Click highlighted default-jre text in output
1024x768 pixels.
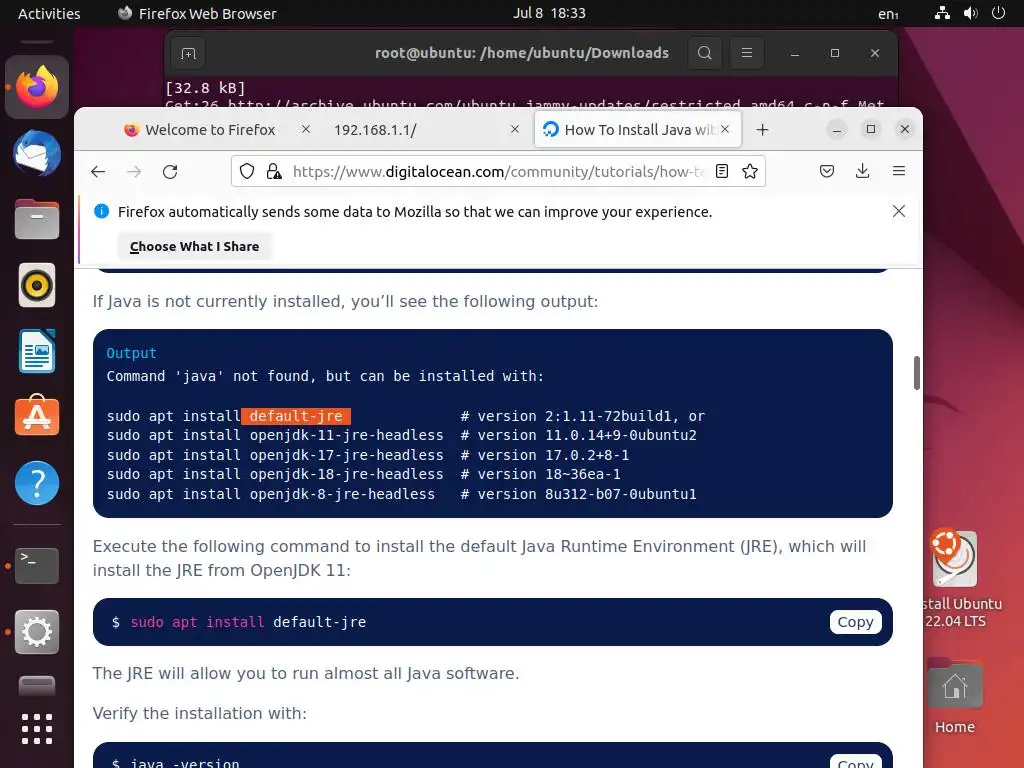coord(296,416)
